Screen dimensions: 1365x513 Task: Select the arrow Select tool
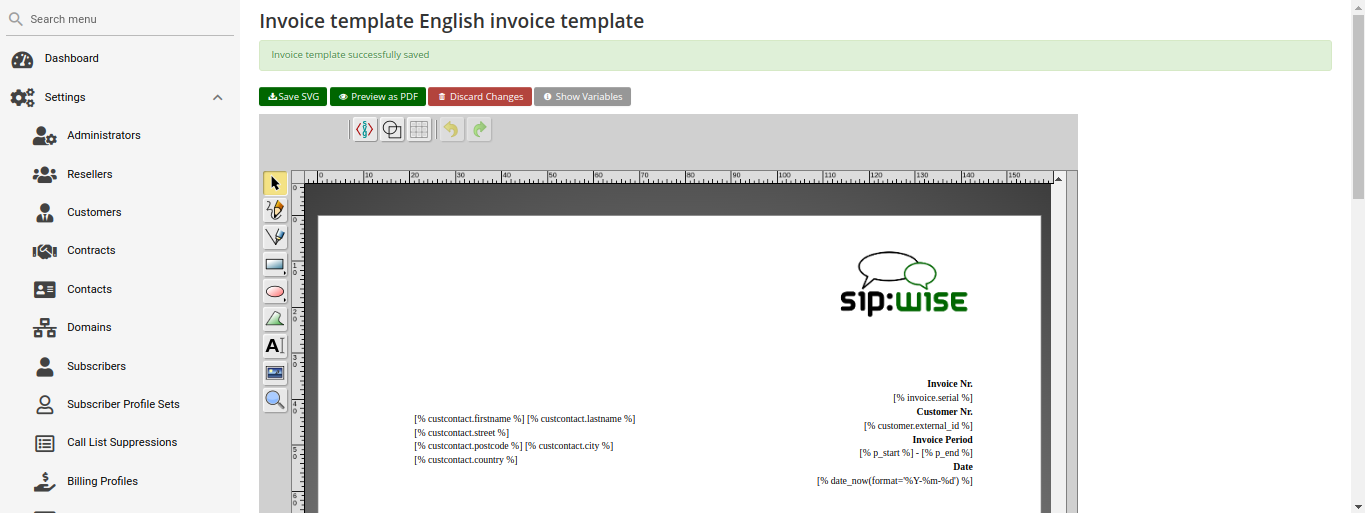pos(275,183)
